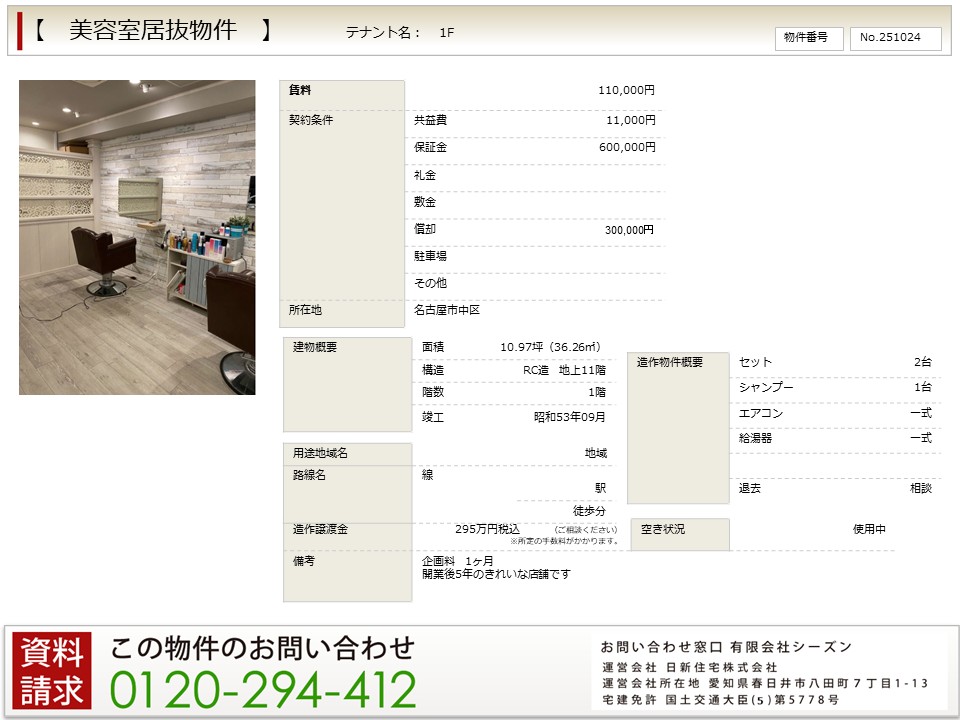Click the phone number 0120-294-412
The height and width of the screenshot is (720, 960).
[x=262, y=689]
